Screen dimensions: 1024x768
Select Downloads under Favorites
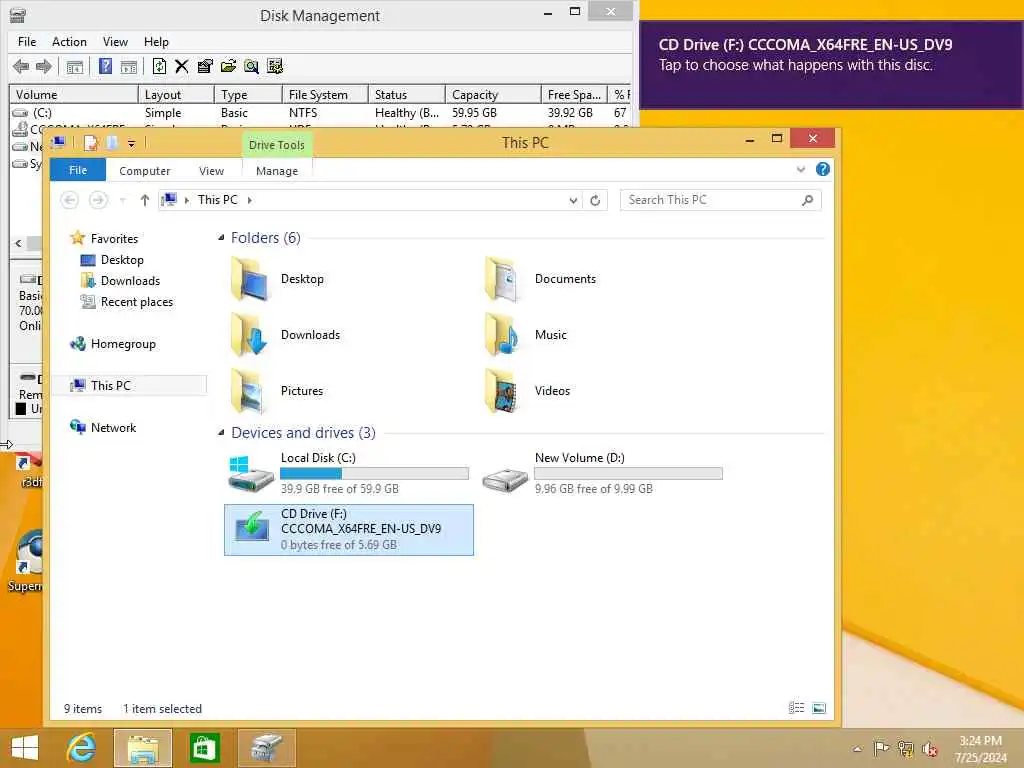pyautogui.click(x=120, y=281)
